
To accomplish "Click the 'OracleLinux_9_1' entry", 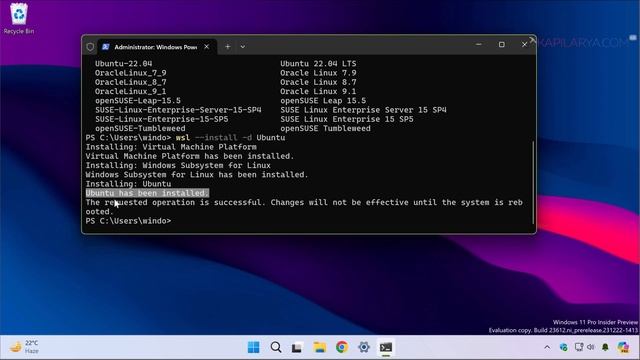I will click(131, 91).
